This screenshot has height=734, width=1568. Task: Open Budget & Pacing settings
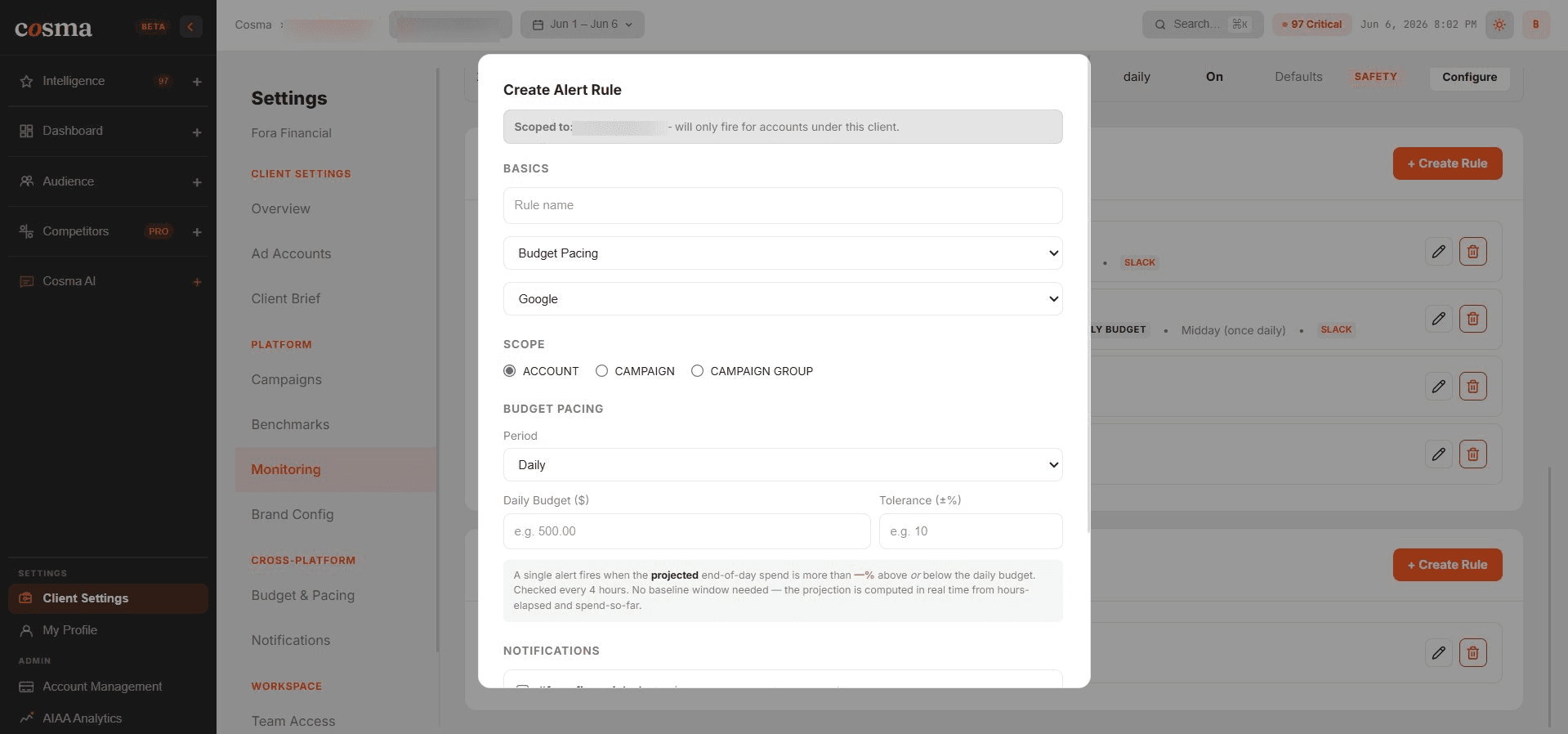(x=303, y=595)
